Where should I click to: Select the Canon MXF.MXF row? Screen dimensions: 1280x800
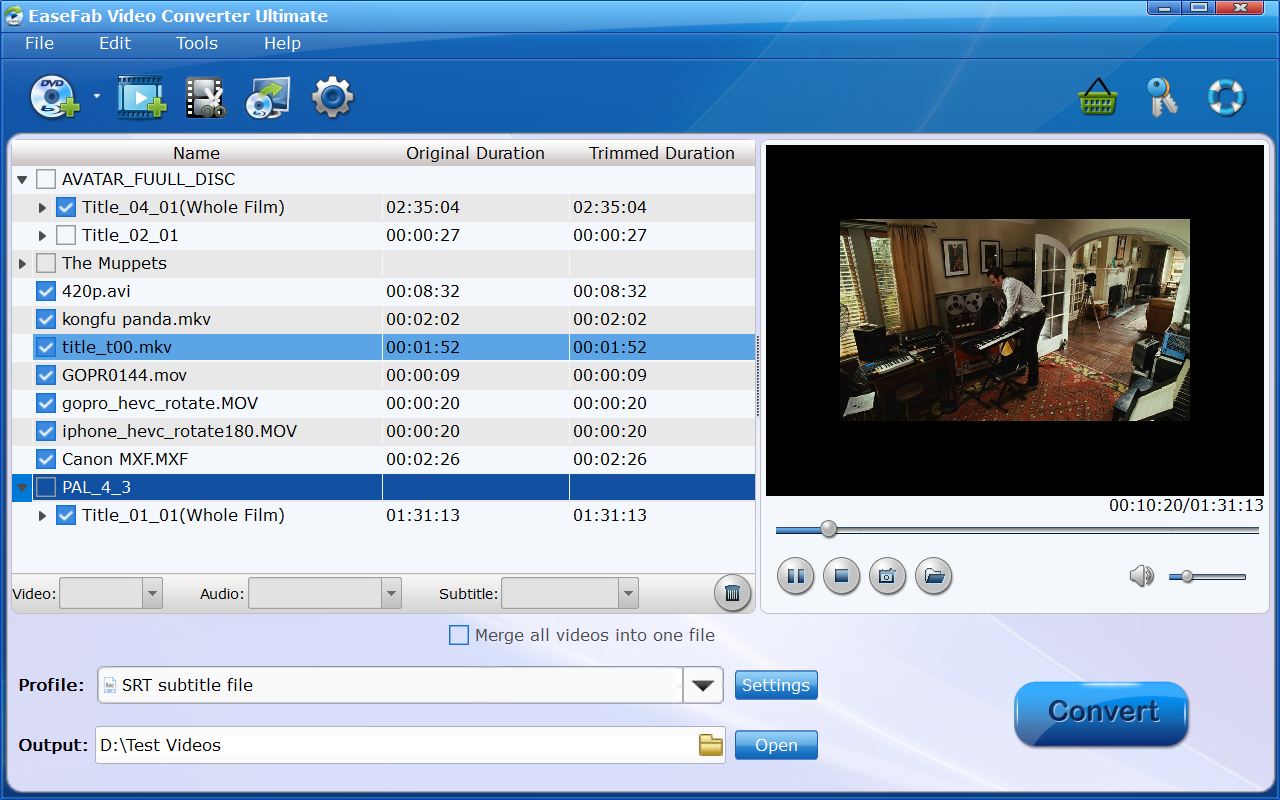384,459
